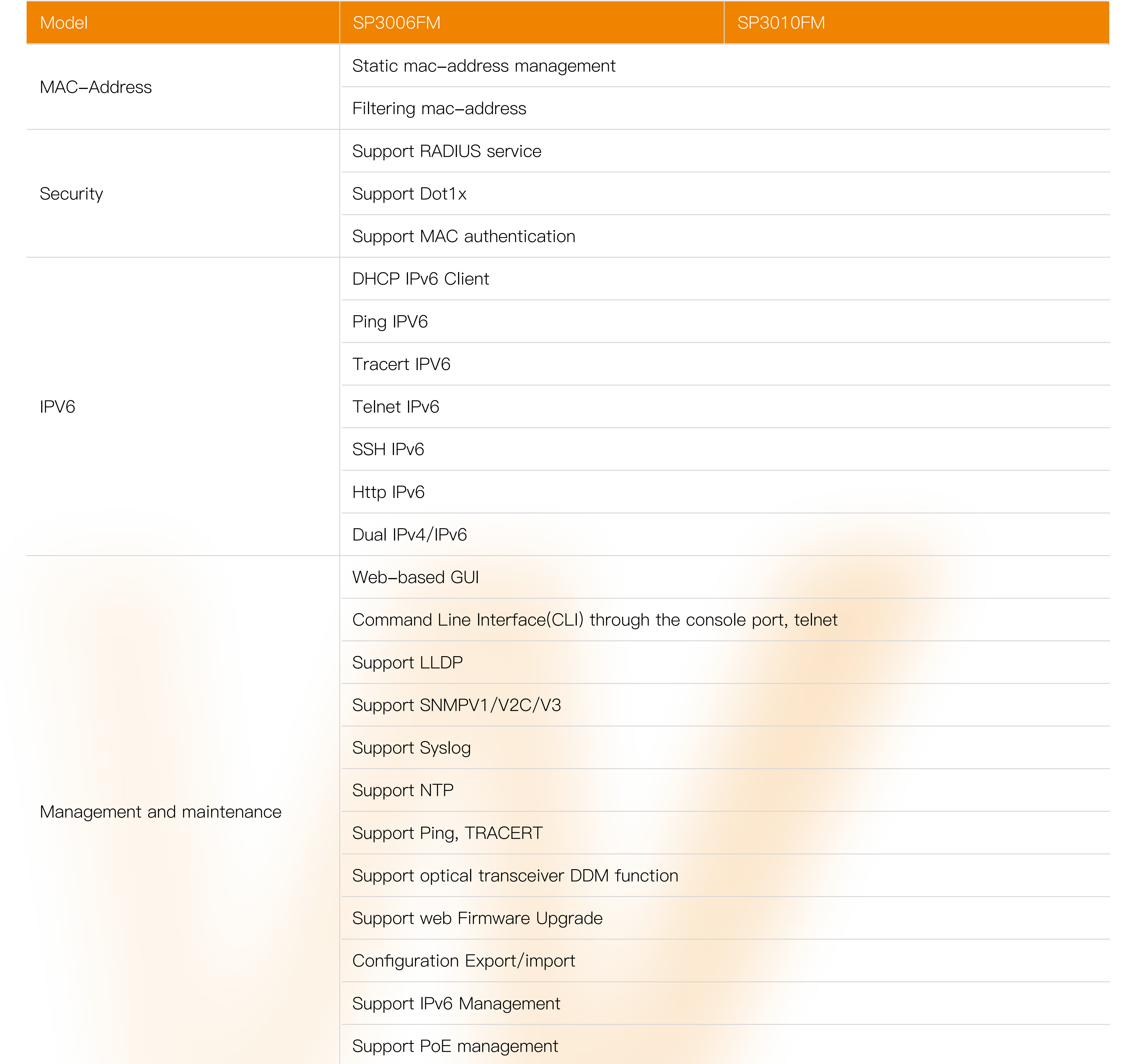The image size is (1135, 1064).
Task: Click DHCP IPv6 Client row
Action: [x=420, y=279]
